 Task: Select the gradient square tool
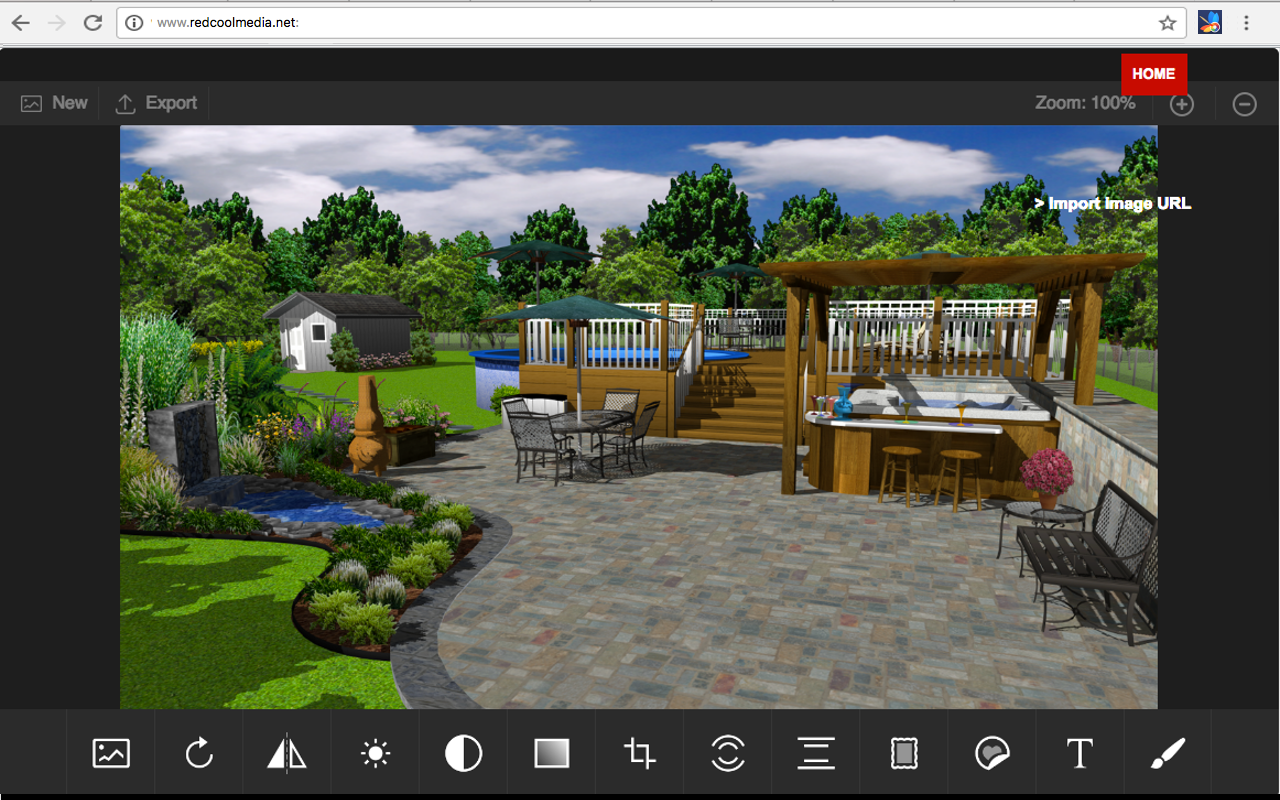click(x=551, y=753)
